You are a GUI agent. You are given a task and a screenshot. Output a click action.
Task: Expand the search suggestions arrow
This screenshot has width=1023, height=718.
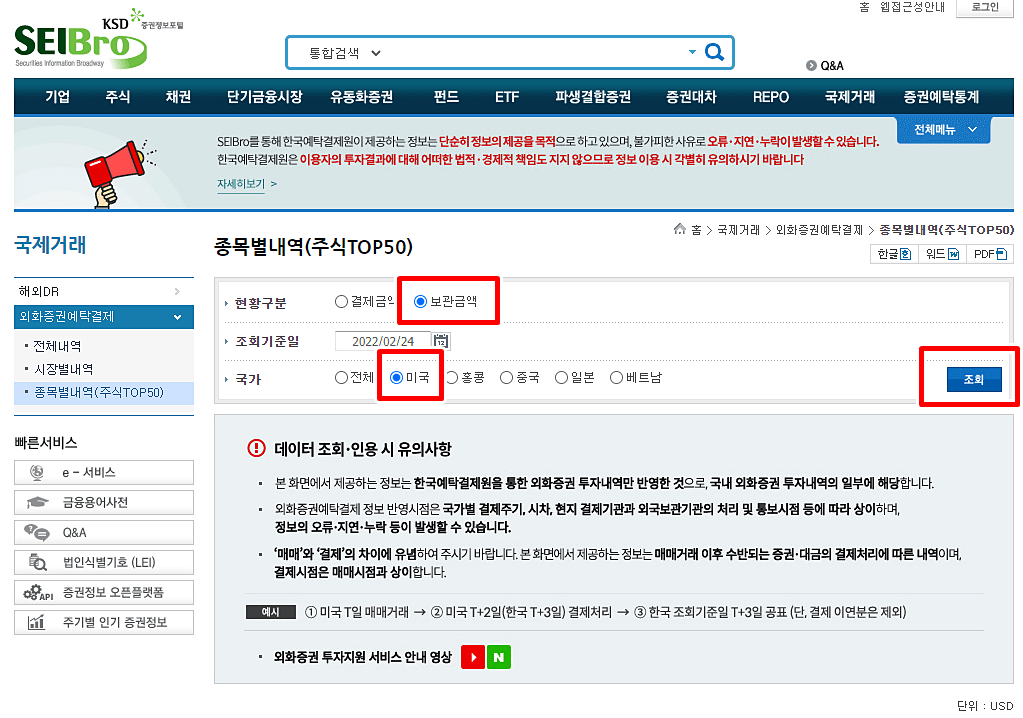coord(692,52)
